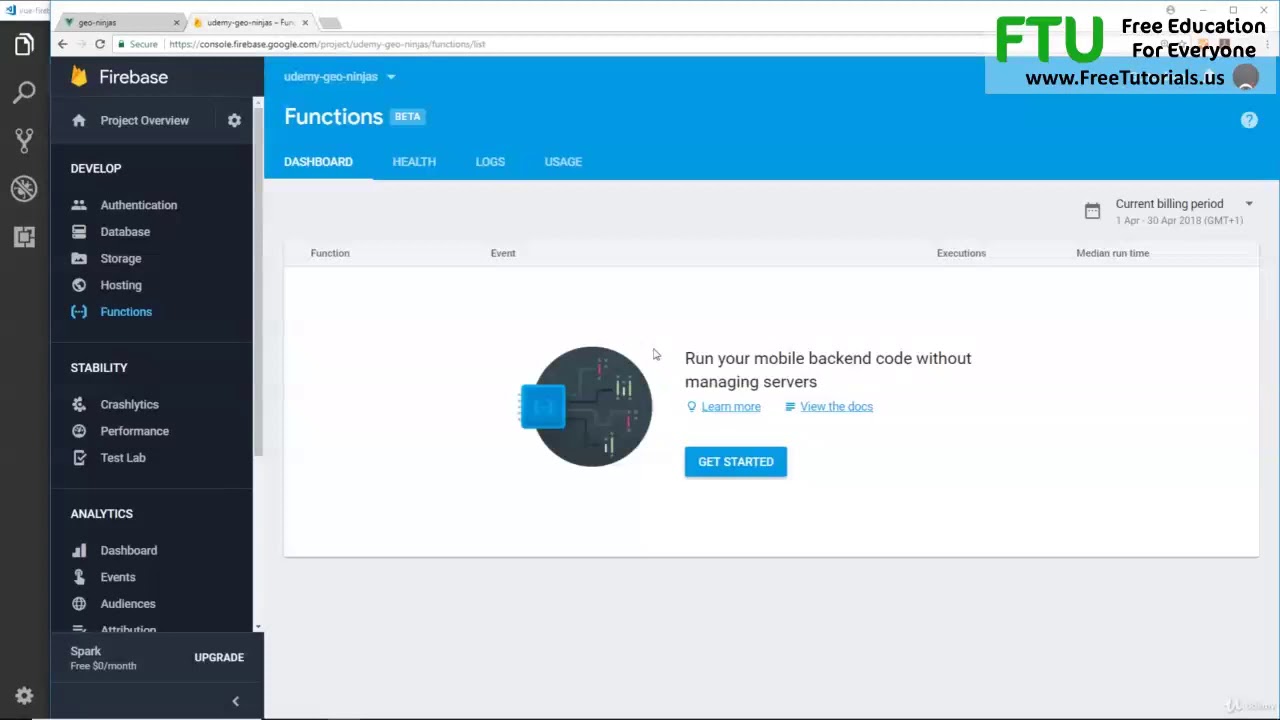1280x720 pixels.
Task: Click the Upgrade plan button
Action: coord(219,658)
